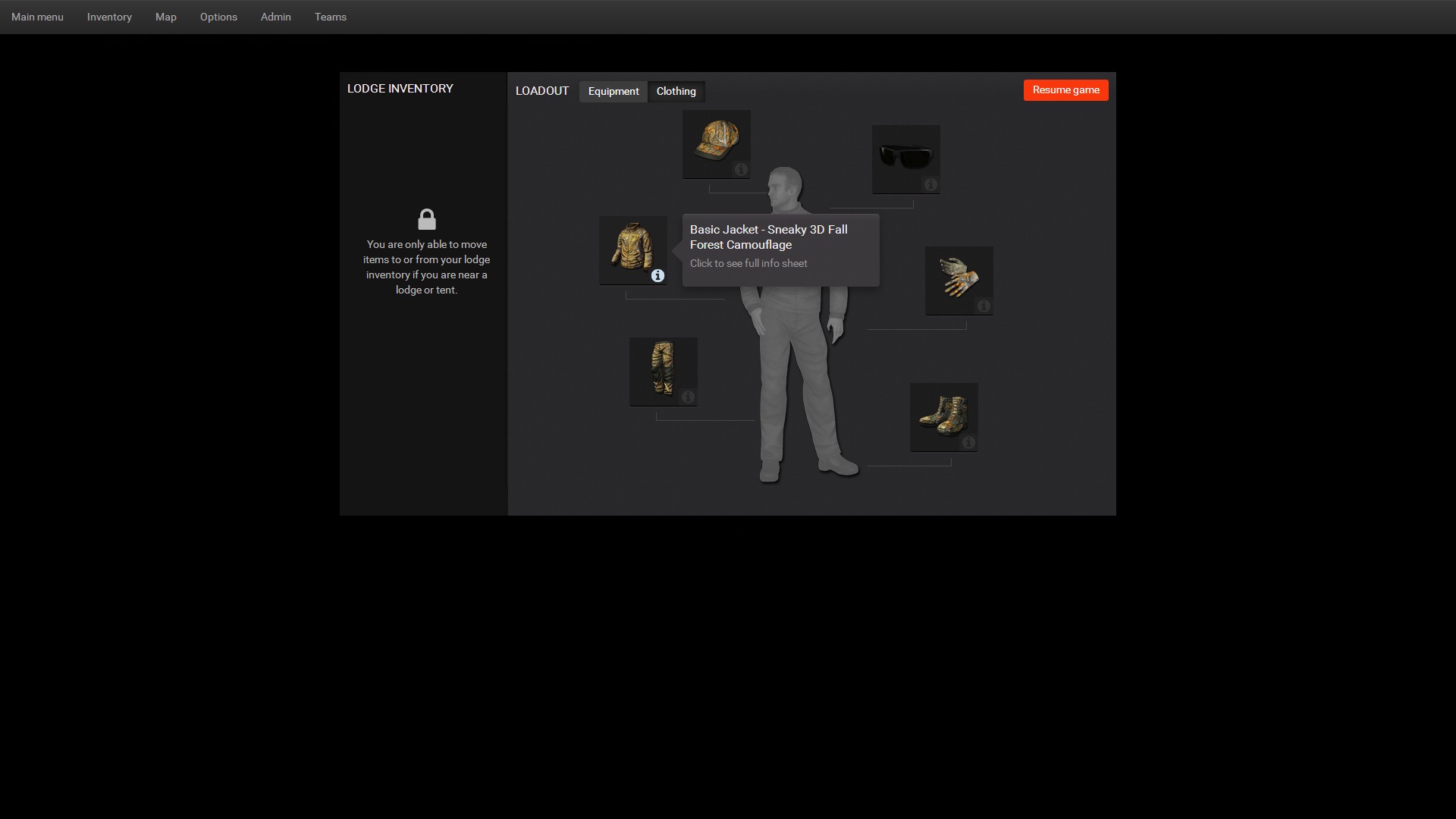Click the LOADOUT heading text
This screenshot has height=819, width=1456.
[542, 91]
